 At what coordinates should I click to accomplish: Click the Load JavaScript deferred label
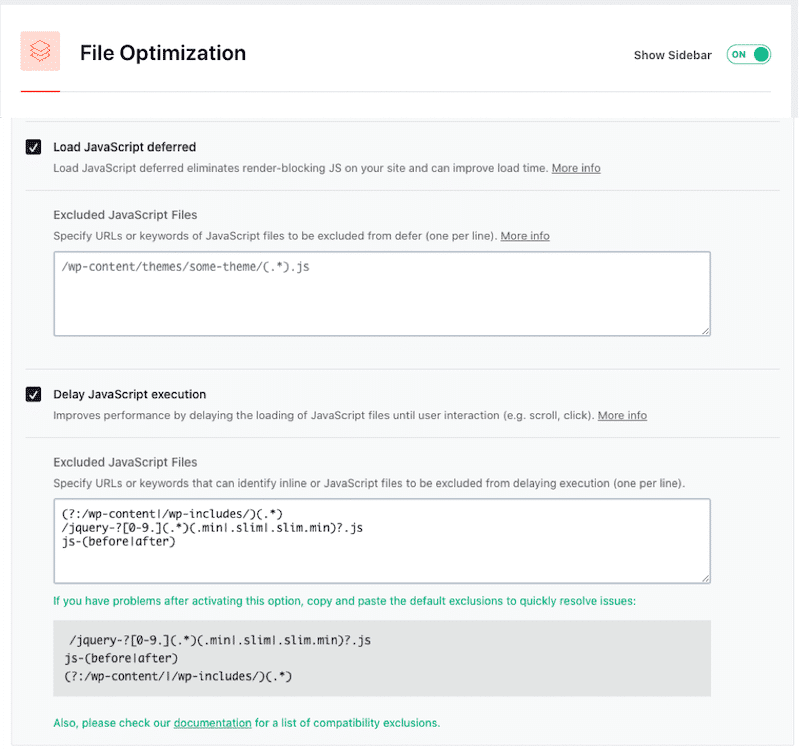[x=124, y=146]
